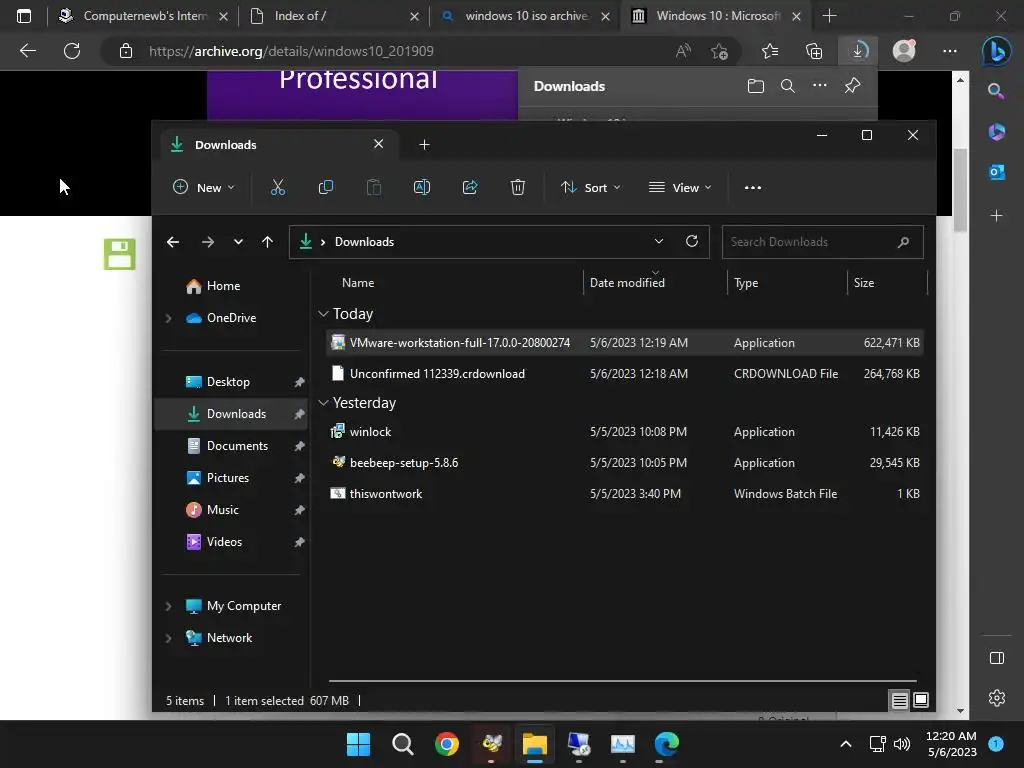Click the Copy icon in Explorer toolbar
1024x768 pixels.
pos(325,187)
